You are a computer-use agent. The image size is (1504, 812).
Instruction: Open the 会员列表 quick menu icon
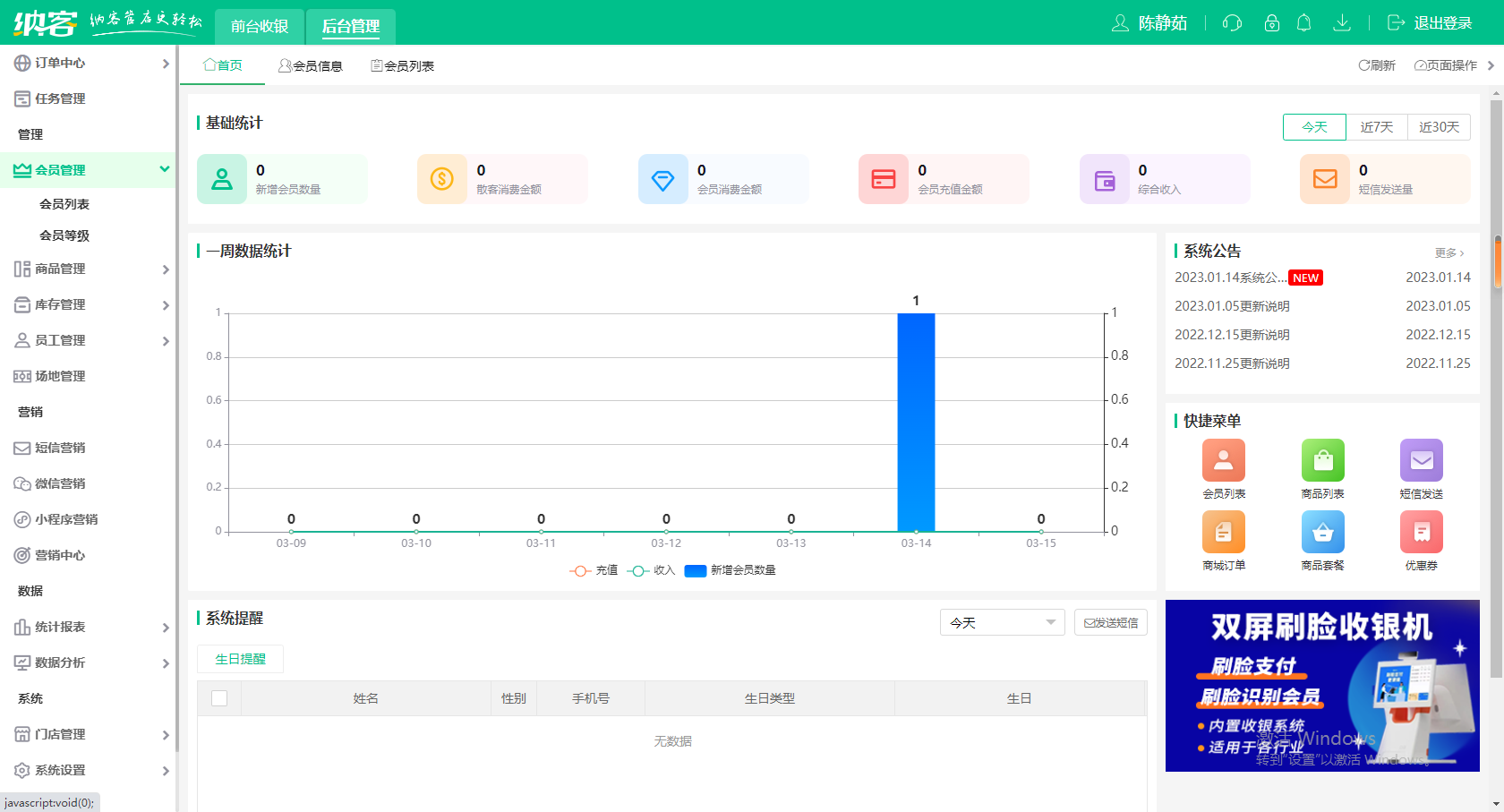coord(1223,461)
